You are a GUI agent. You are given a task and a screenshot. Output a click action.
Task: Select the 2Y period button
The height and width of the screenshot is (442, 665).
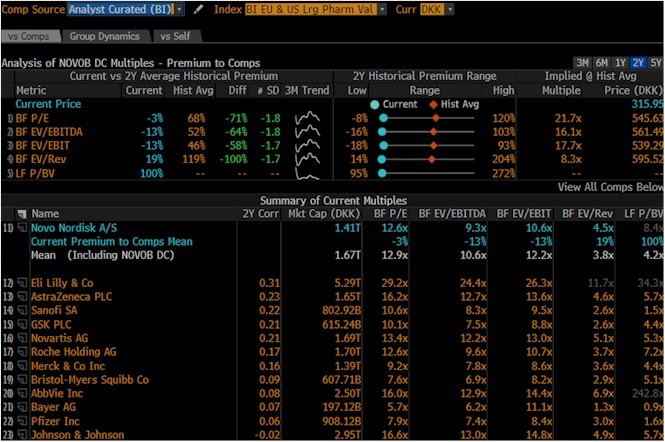(638, 63)
